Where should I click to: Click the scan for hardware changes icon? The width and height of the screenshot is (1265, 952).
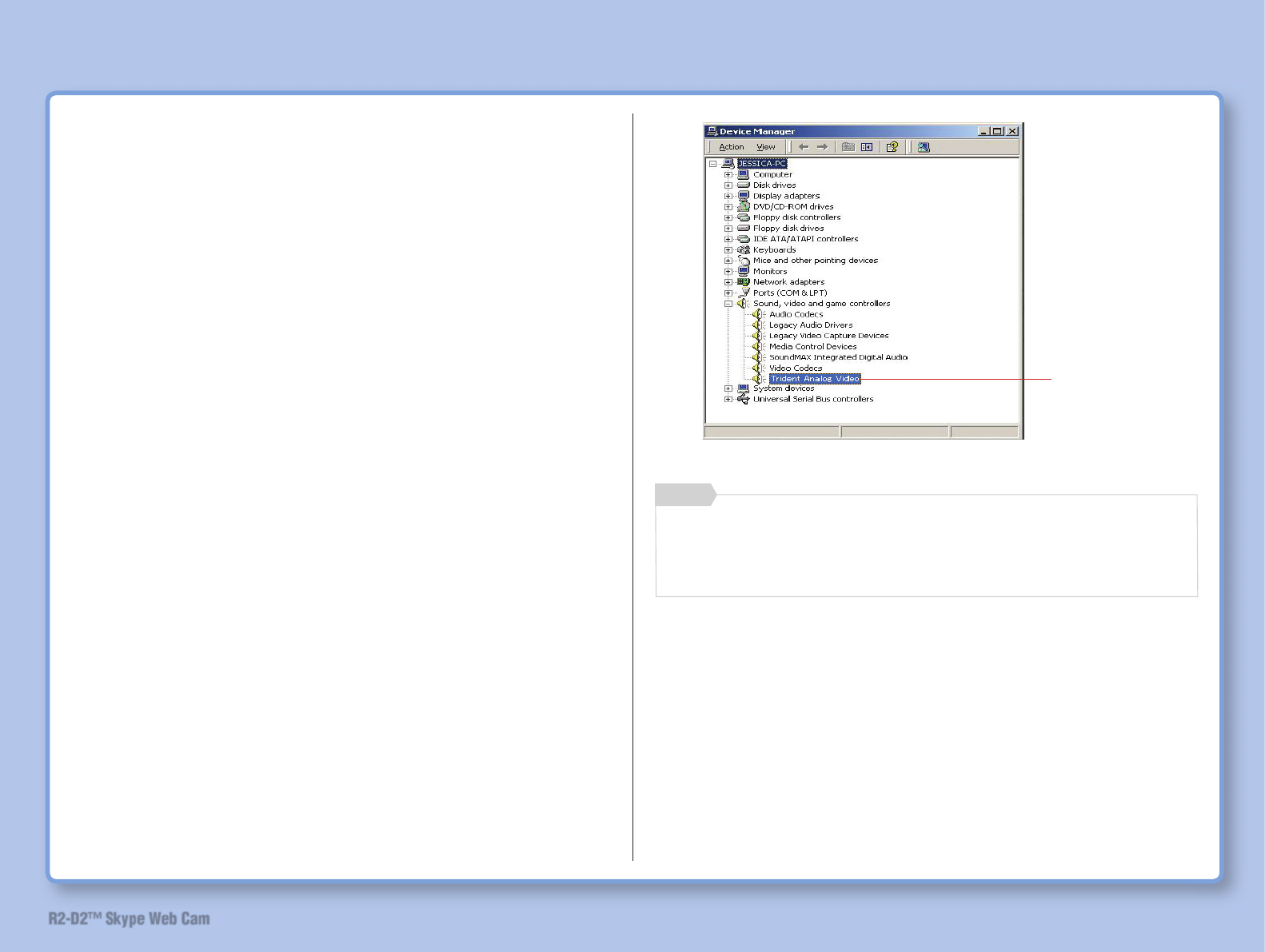coord(924,147)
